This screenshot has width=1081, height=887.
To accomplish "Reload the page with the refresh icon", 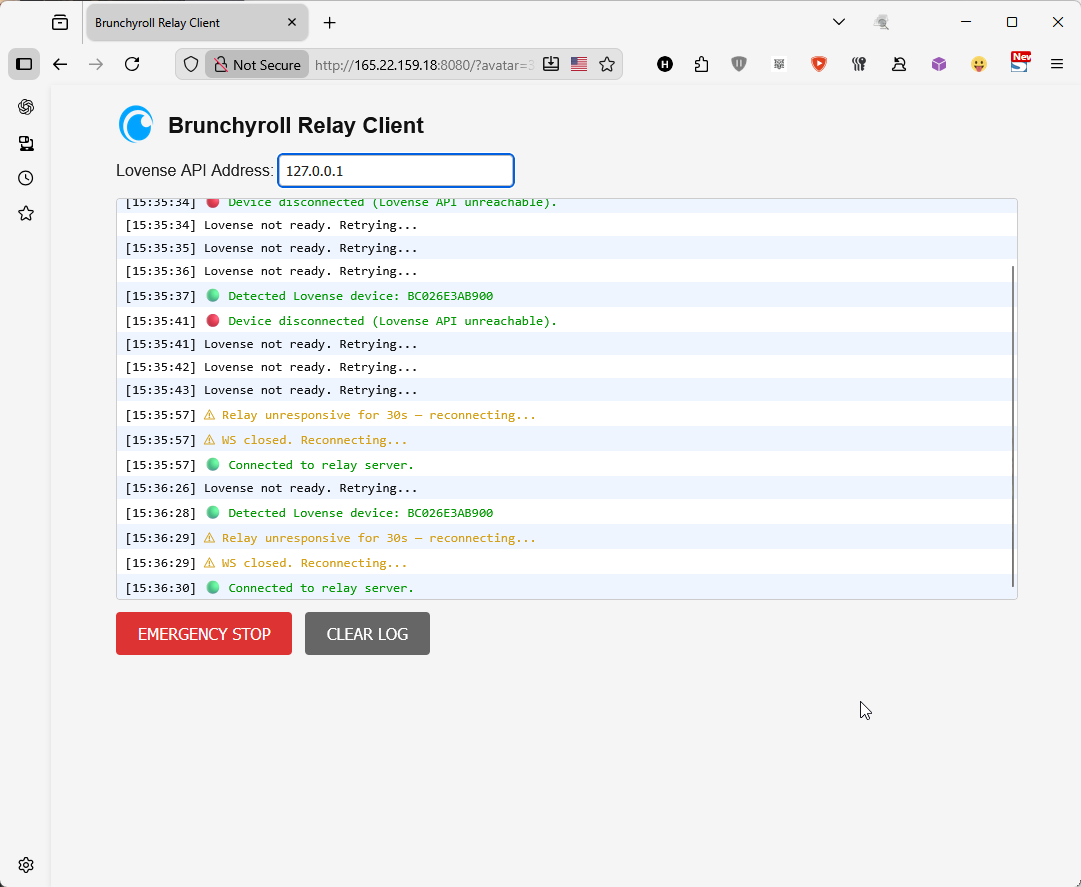I will tap(132, 64).
